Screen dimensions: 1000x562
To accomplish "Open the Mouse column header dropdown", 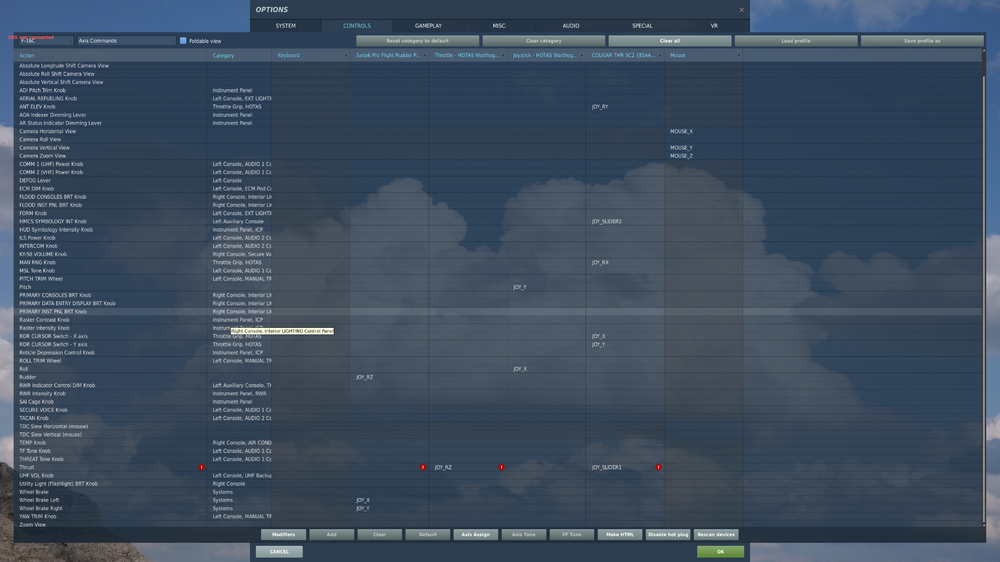I will [x=739, y=55].
